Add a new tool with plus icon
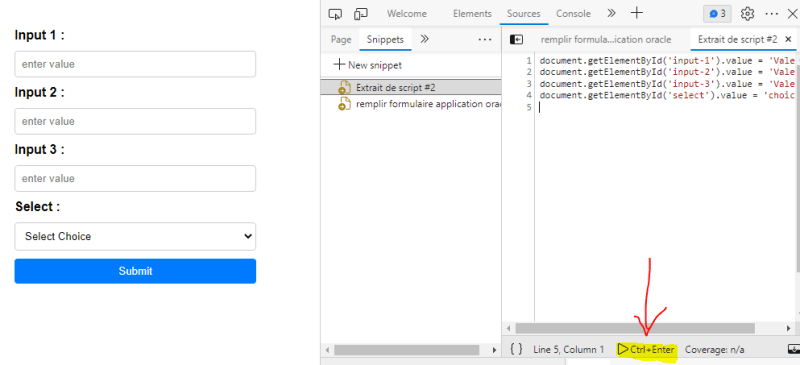The width and height of the screenshot is (800, 365). 637,13
